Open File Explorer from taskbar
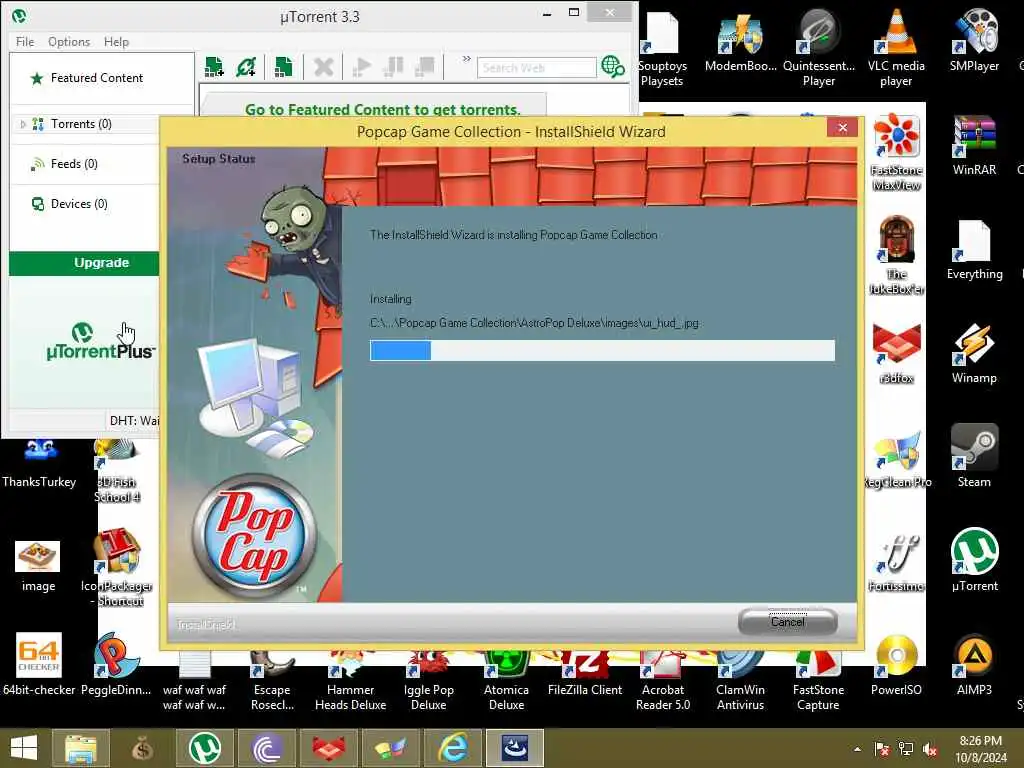Screen dimensions: 1024x768 click(x=80, y=748)
